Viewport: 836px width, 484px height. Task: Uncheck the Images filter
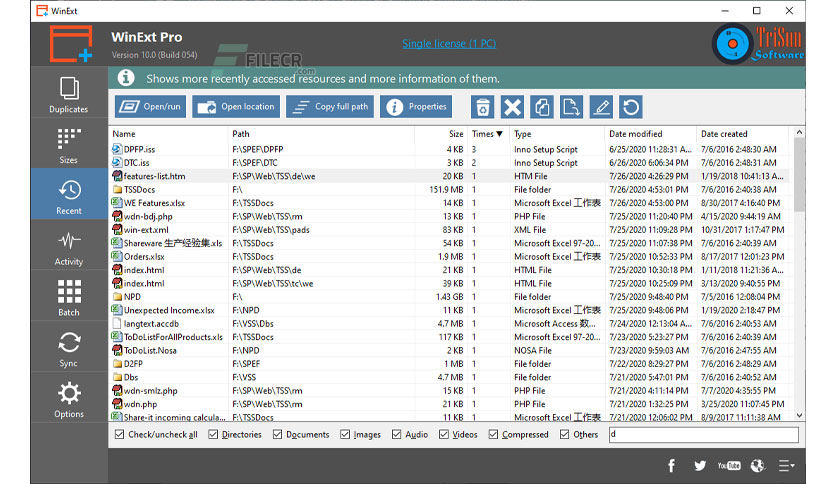click(x=345, y=434)
